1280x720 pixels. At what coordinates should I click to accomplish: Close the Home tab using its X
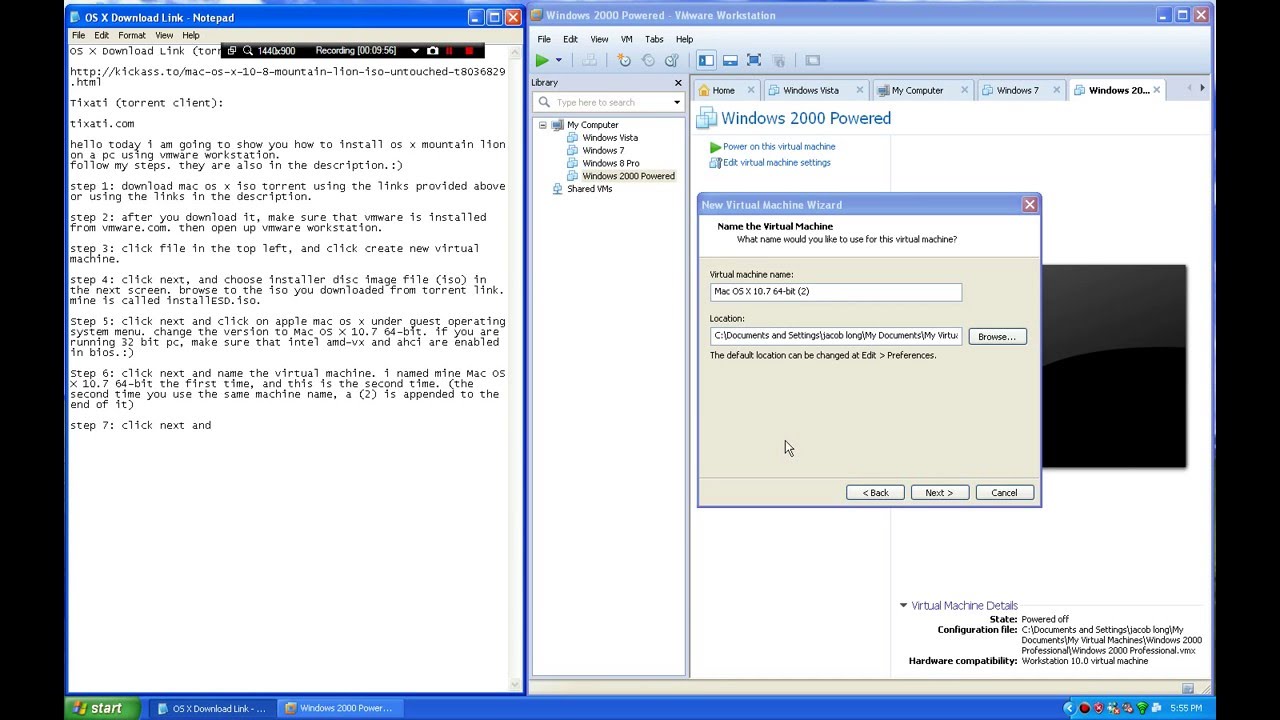pyautogui.click(x=751, y=90)
